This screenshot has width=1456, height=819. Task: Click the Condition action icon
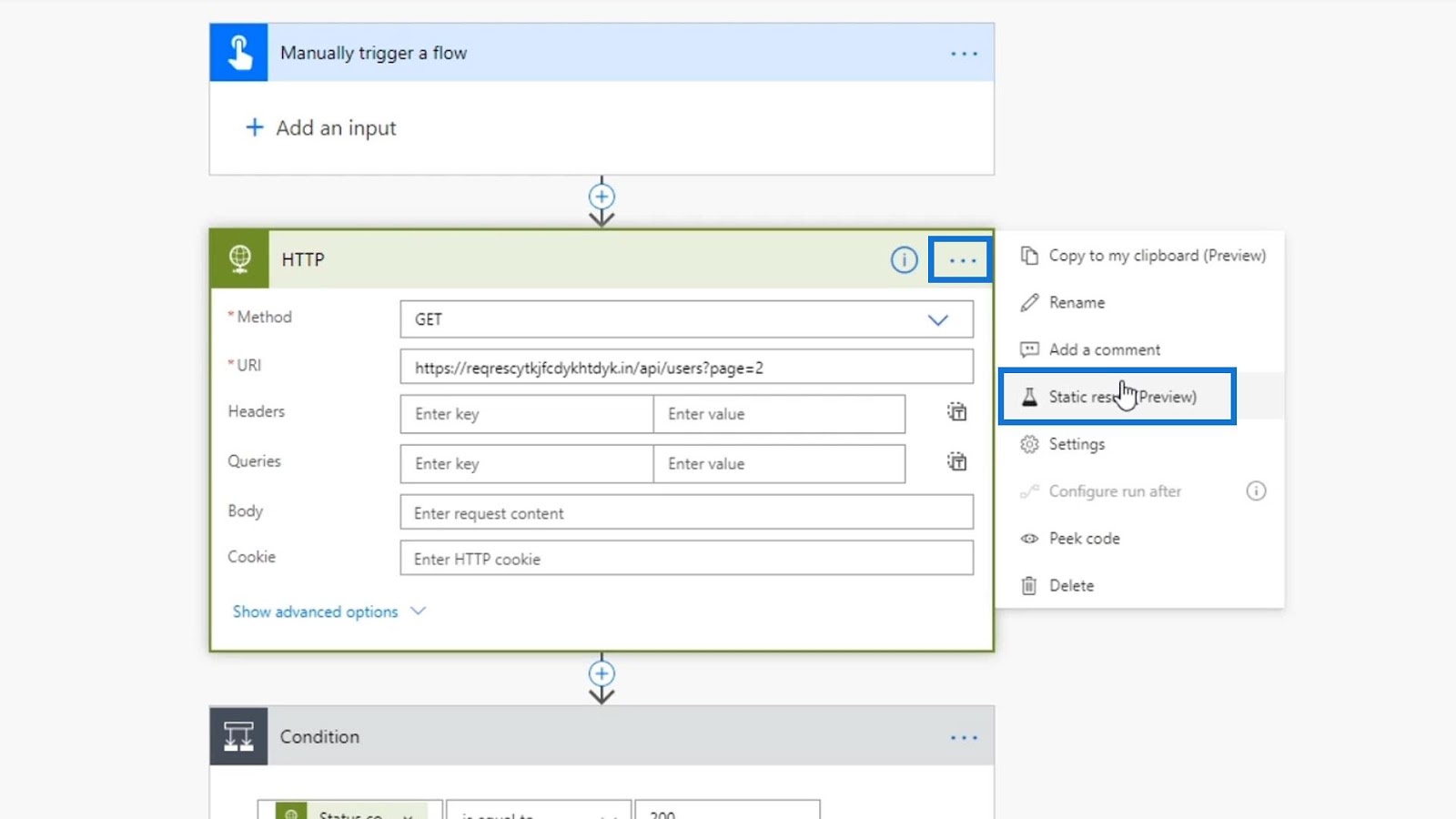point(239,736)
